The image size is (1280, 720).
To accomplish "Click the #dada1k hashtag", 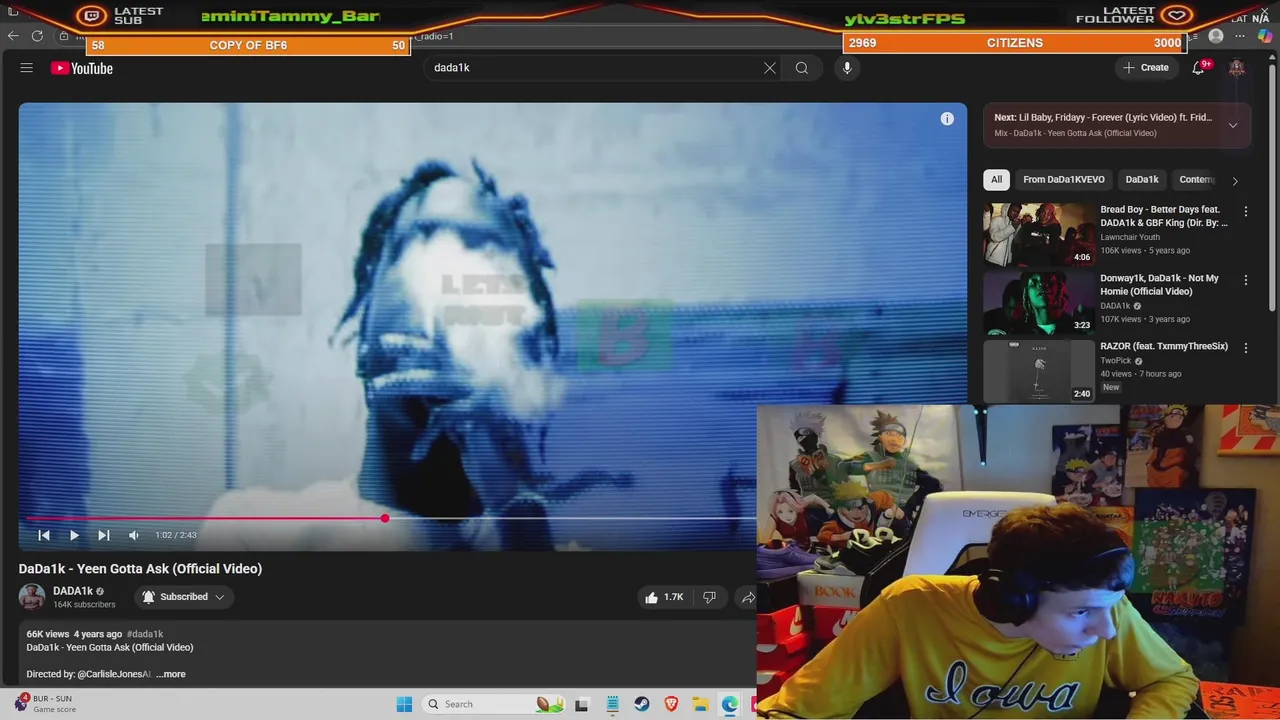I will [145, 634].
